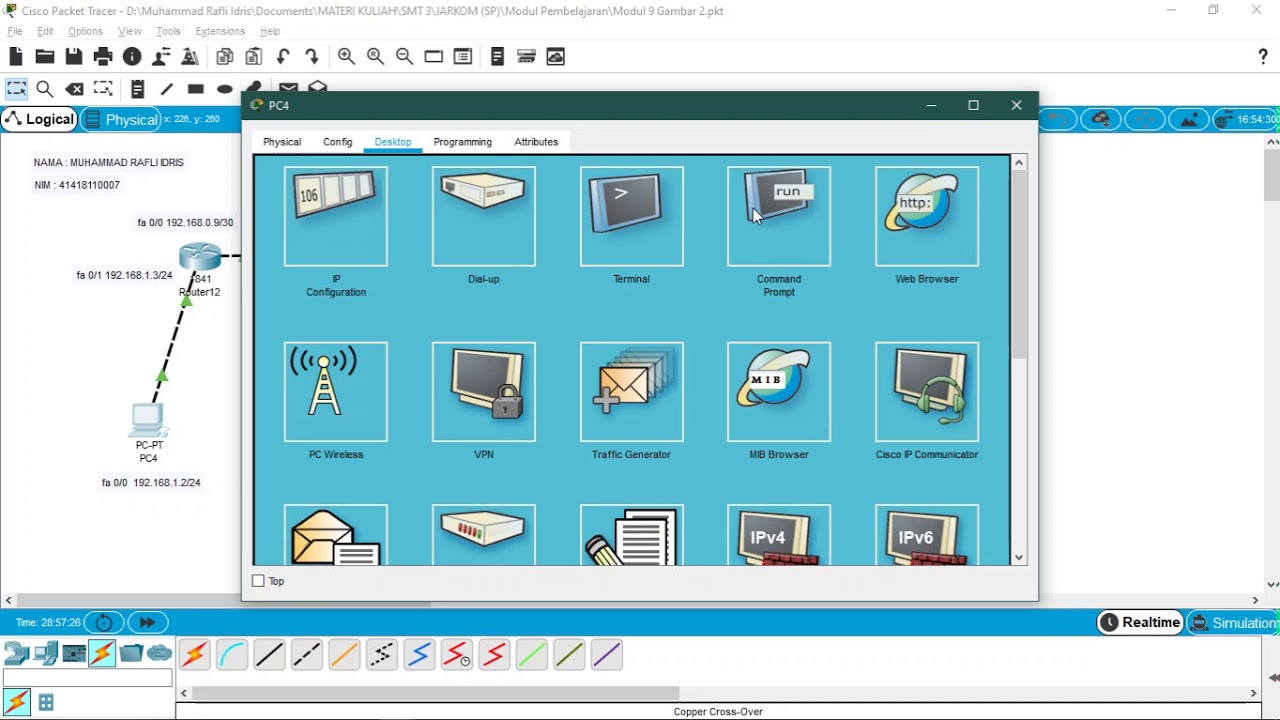Select the Copper Cross-Over dashed cable
The width and height of the screenshot is (1280, 720).
pos(307,655)
